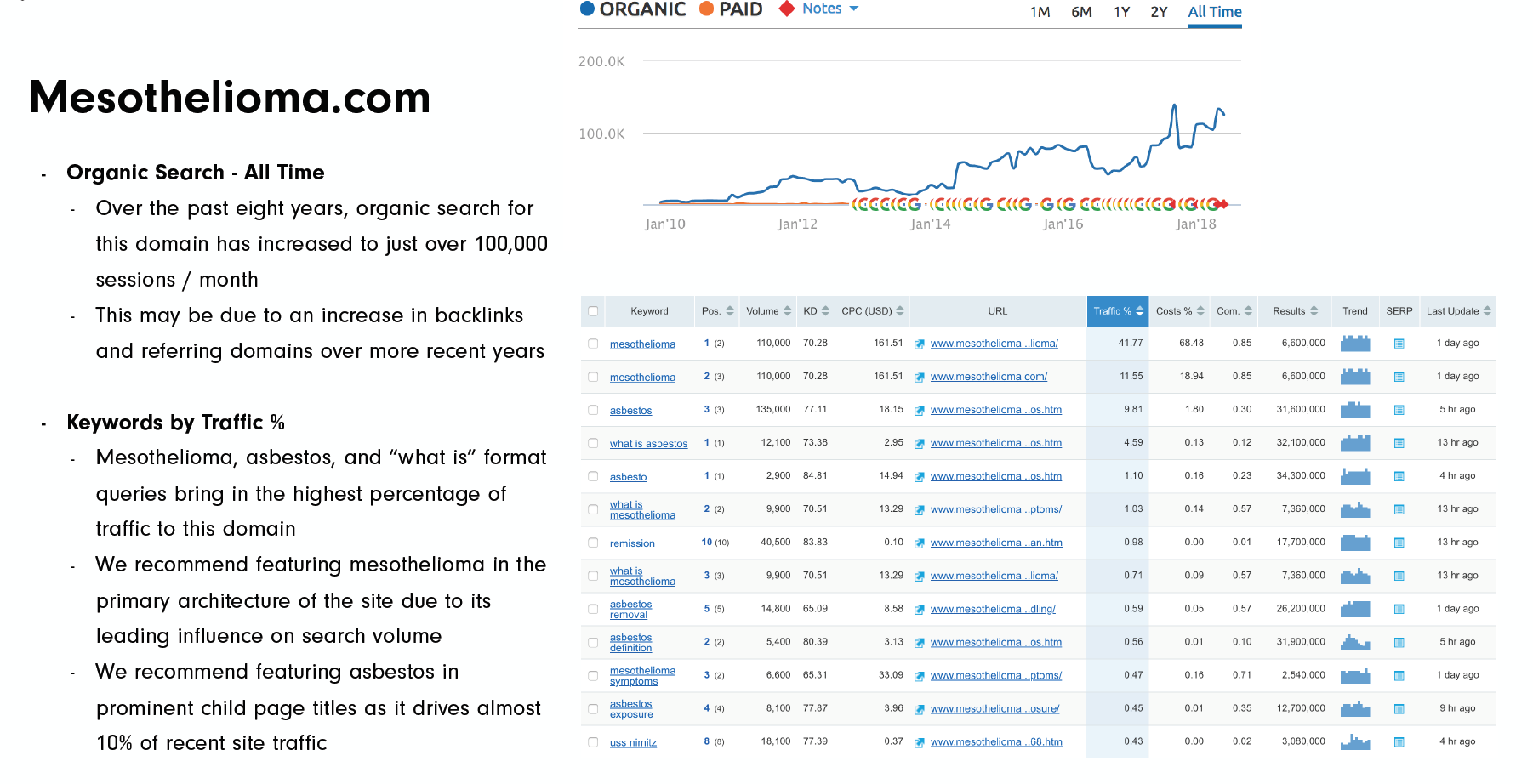The image size is (1533, 784).
Task: Open SERP snapshot for asbestos exposure row
Action: [1399, 709]
